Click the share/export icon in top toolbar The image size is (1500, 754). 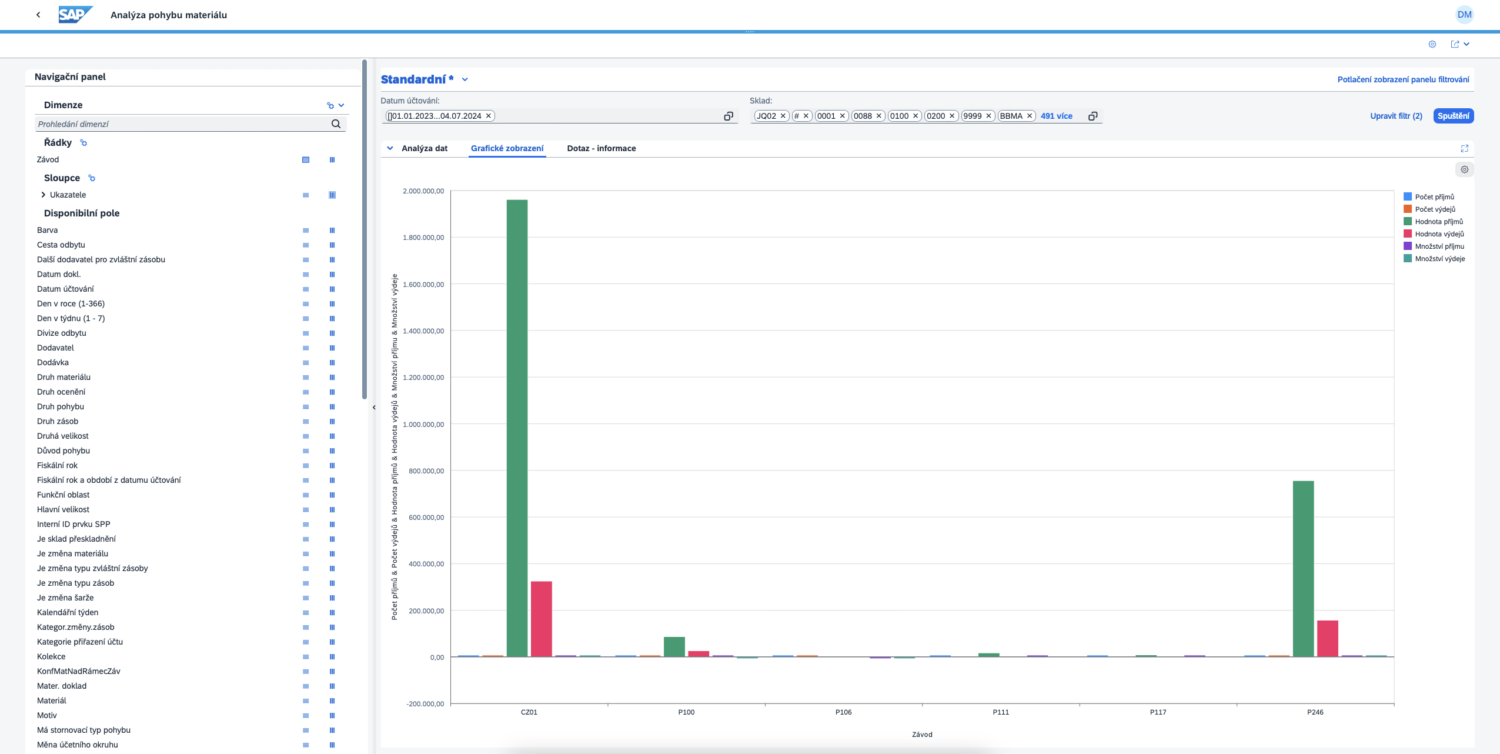1457,44
